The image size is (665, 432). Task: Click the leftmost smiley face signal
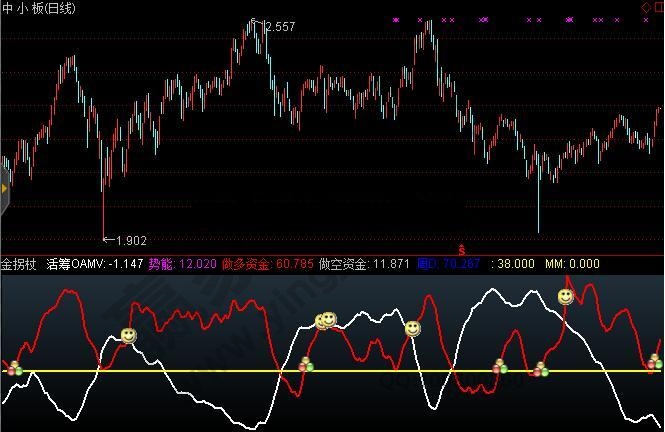pyautogui.click(x=128, y=336)
